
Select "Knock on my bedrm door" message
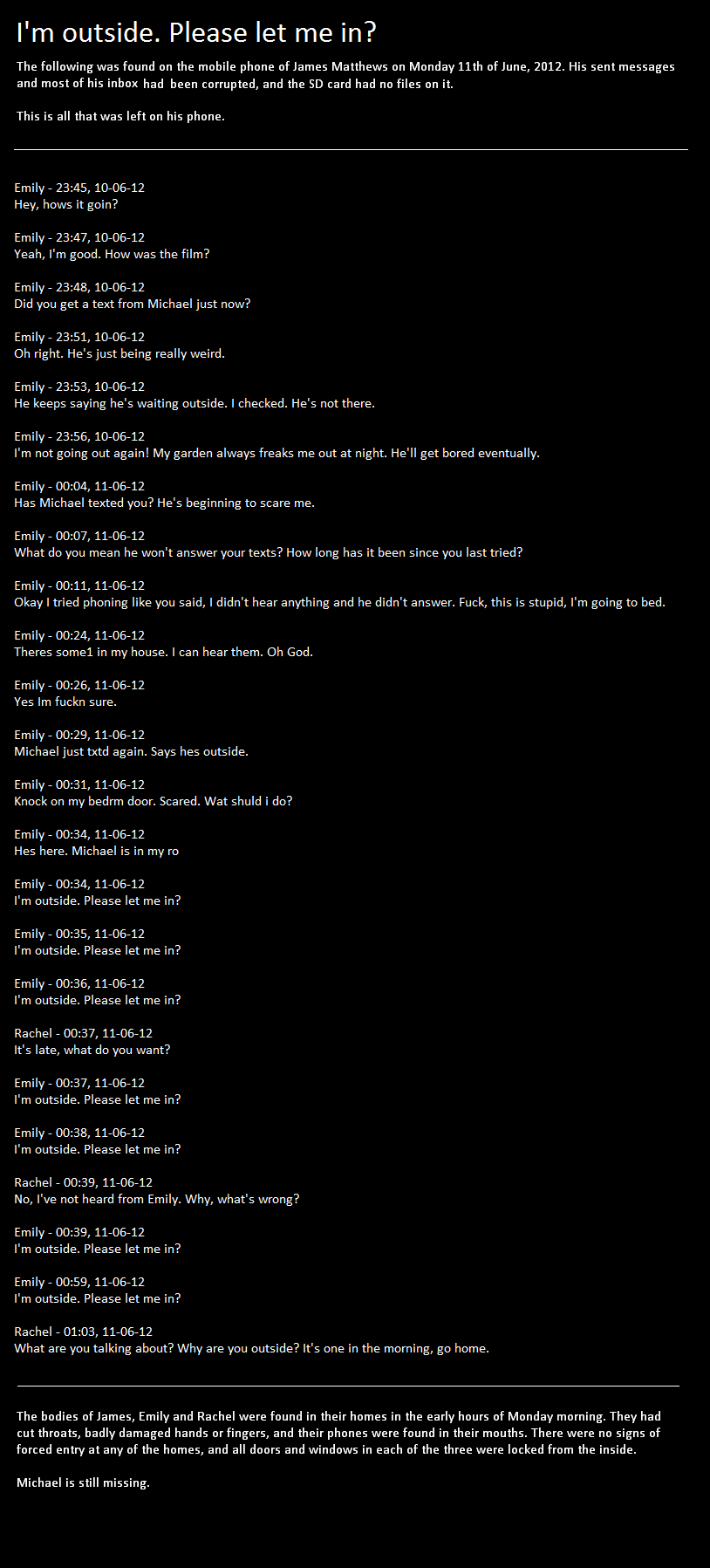pos(154,801)
